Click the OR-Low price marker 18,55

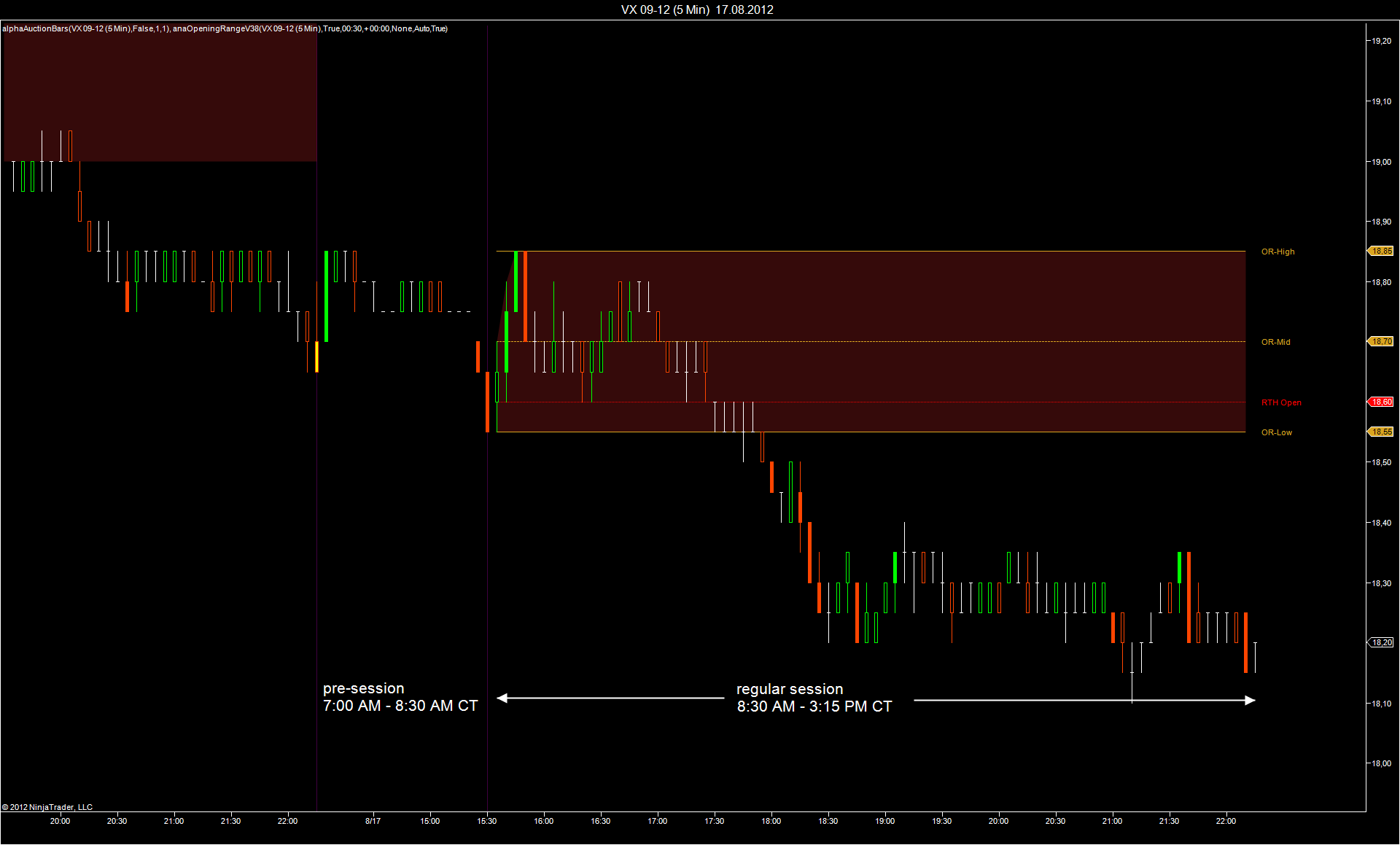(x=1381, y=432)
